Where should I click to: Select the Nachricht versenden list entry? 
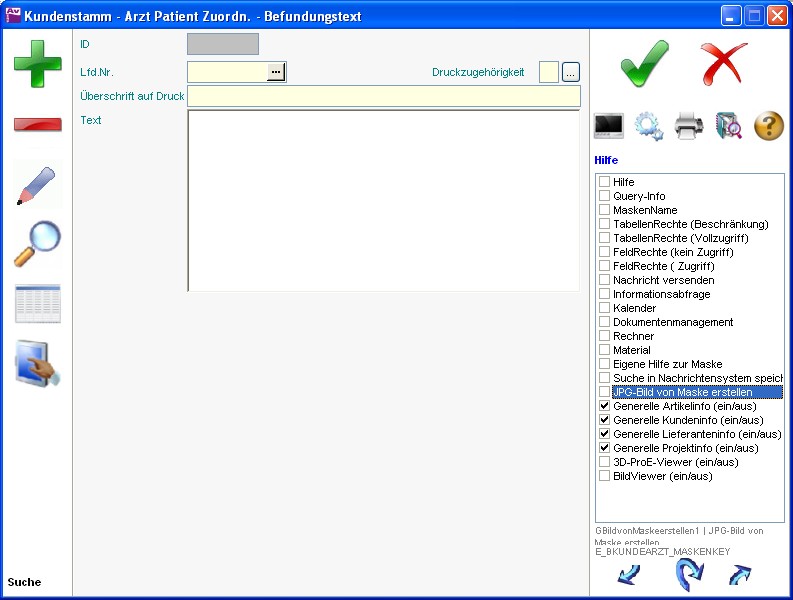tap(663, 280)
